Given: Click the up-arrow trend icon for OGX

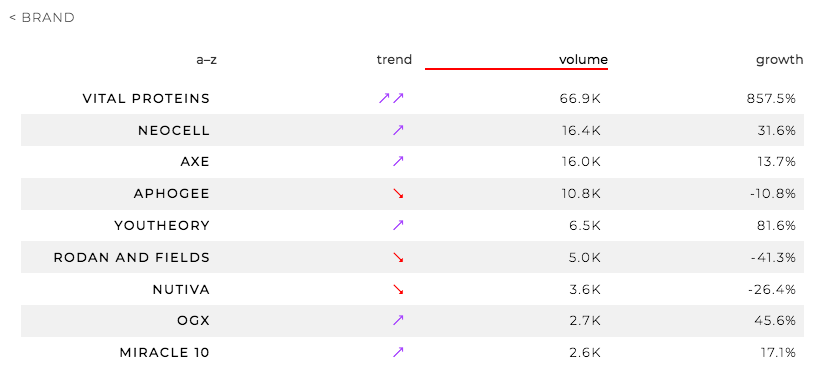Looking at the screenshot, I should tap(398, 320).
